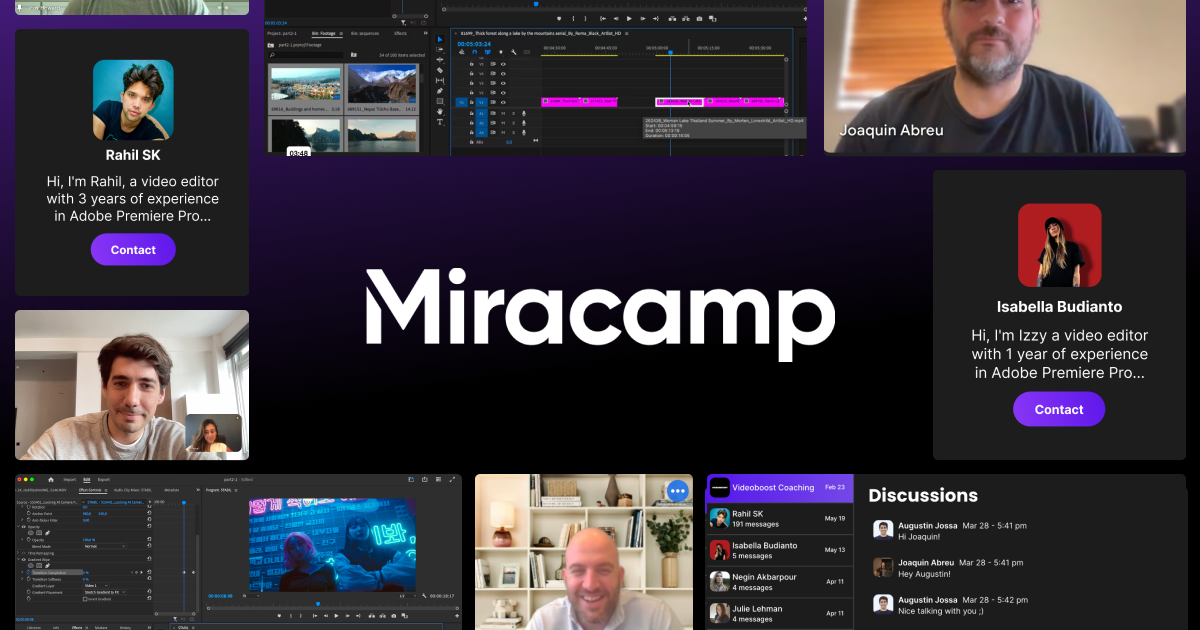The width and height of the screenshot is (1200, 630).
Task: Select the Ripple Edit tool
Action: pyautogui.click(x=440, y=60)
